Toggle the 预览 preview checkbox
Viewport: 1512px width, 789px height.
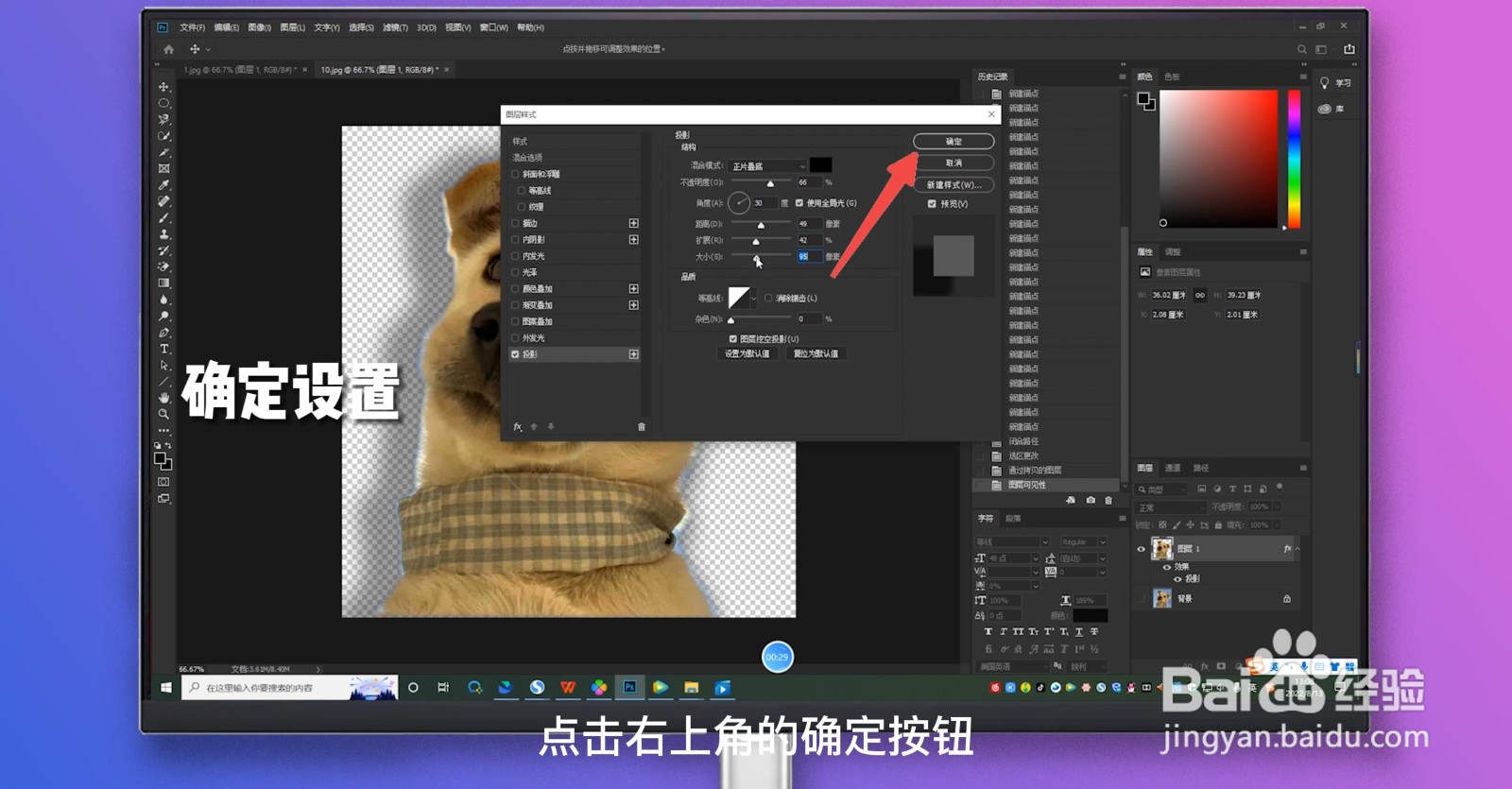click(932, 204)
